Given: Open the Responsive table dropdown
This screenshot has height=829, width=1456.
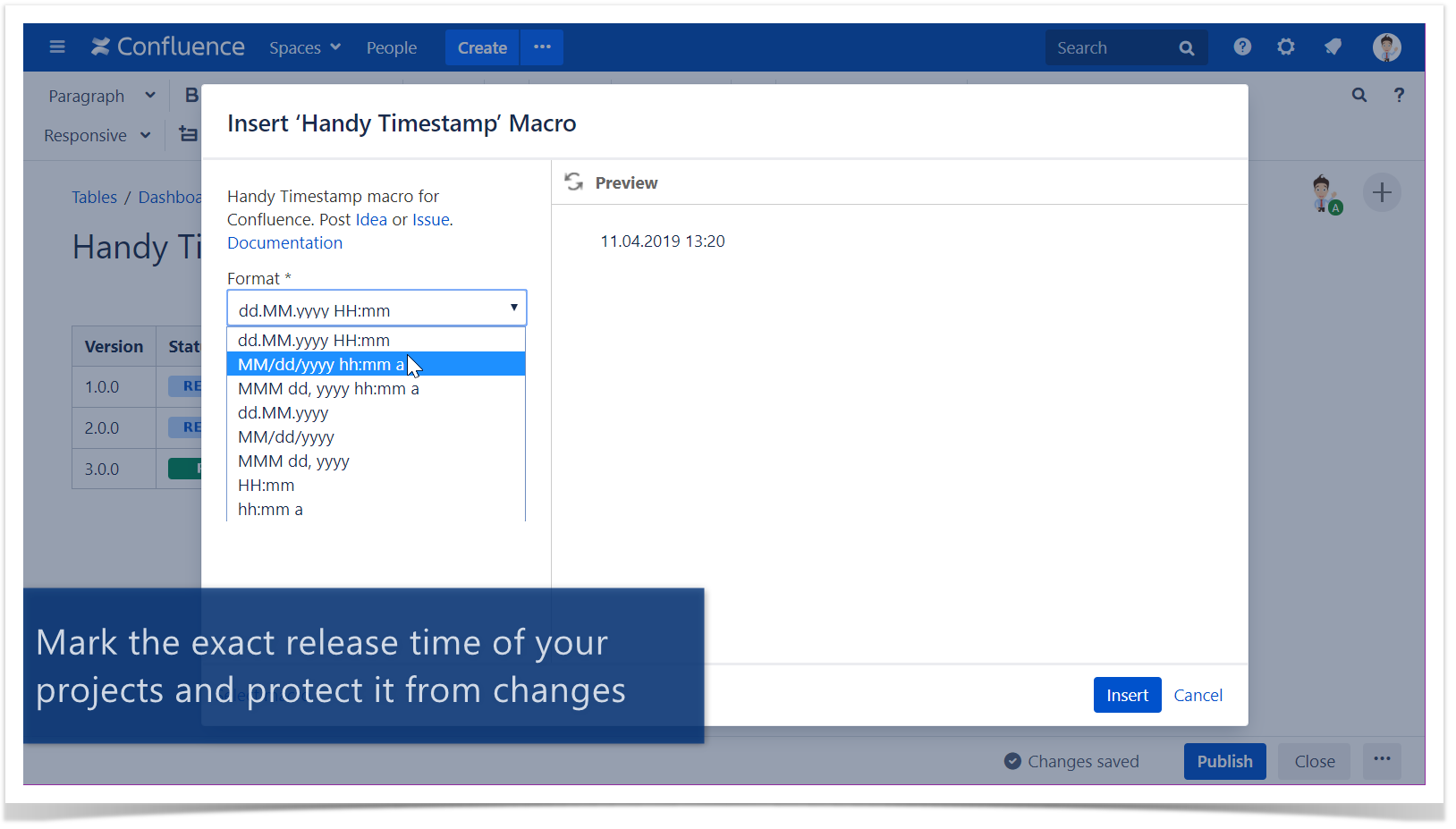Looking at the screenshot, I should click(x=97, y=135).
